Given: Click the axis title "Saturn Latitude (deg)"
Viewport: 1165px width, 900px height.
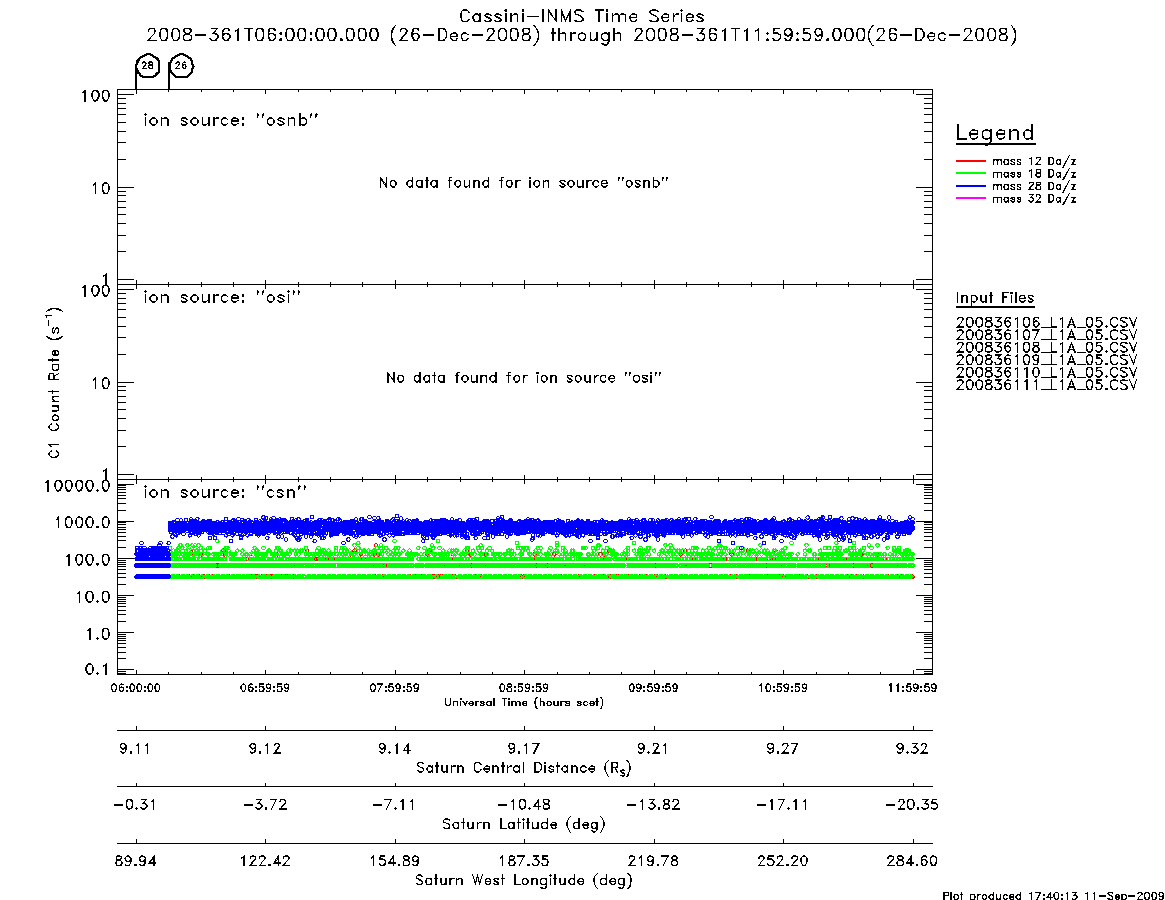Looking at the screenshot, I should coord(524,824).
